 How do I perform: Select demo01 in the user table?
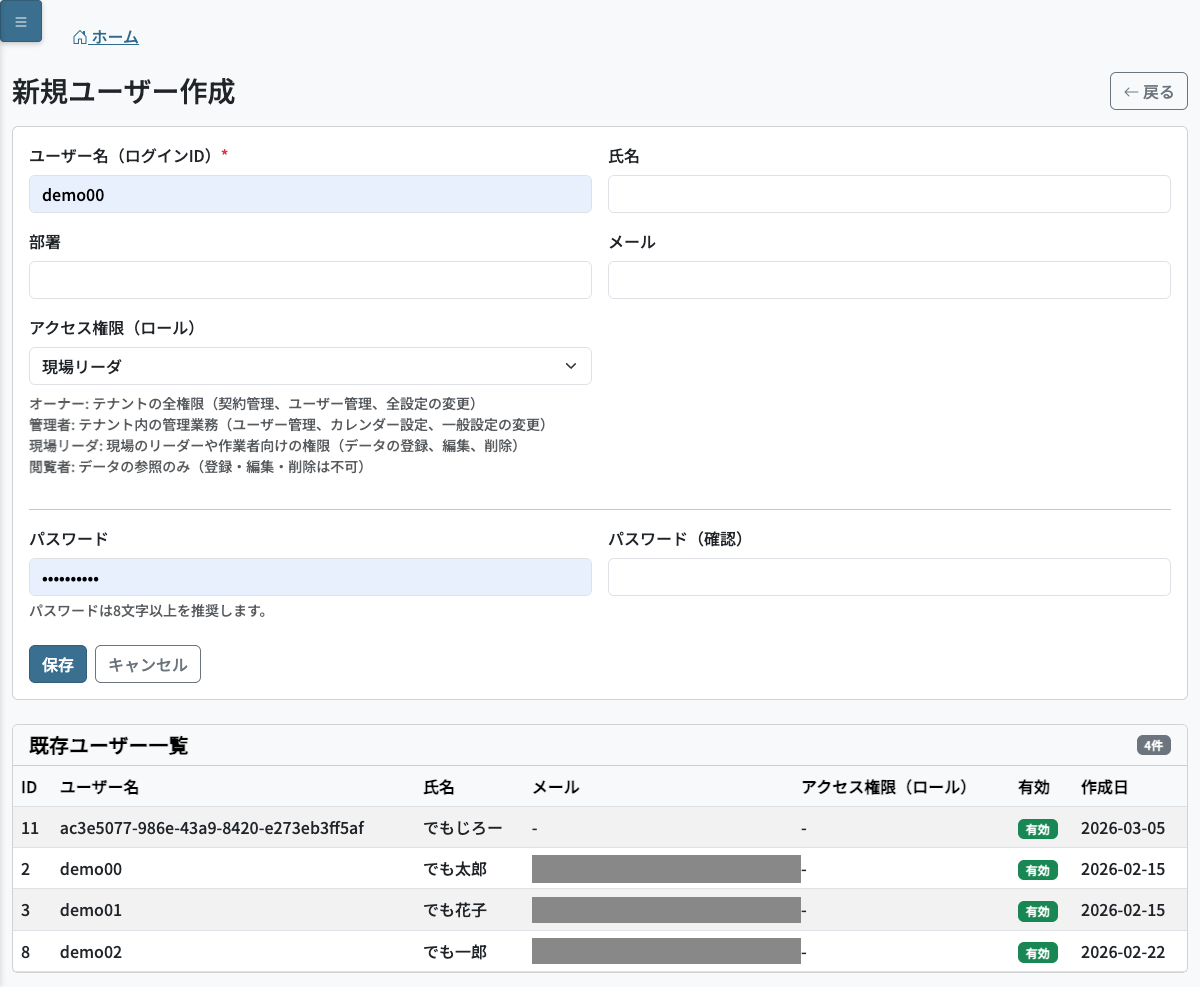click(91, 910)
